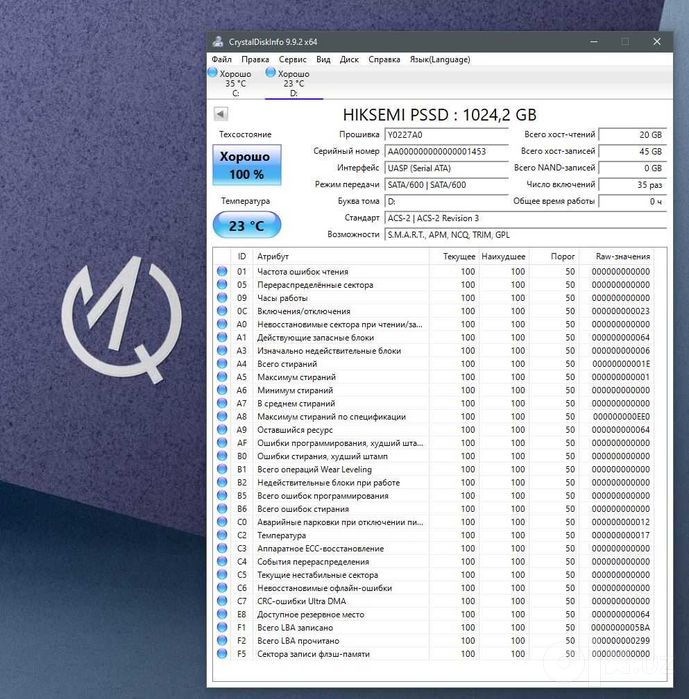
Task: Click status icon of row 09 Часы работы
Action: pos(222,297)
